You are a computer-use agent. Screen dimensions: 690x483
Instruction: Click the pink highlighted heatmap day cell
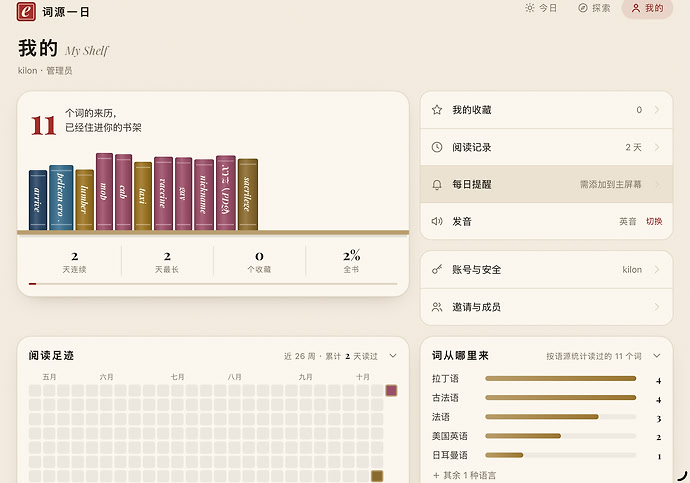pyautogui.click(x=391, y=391)
